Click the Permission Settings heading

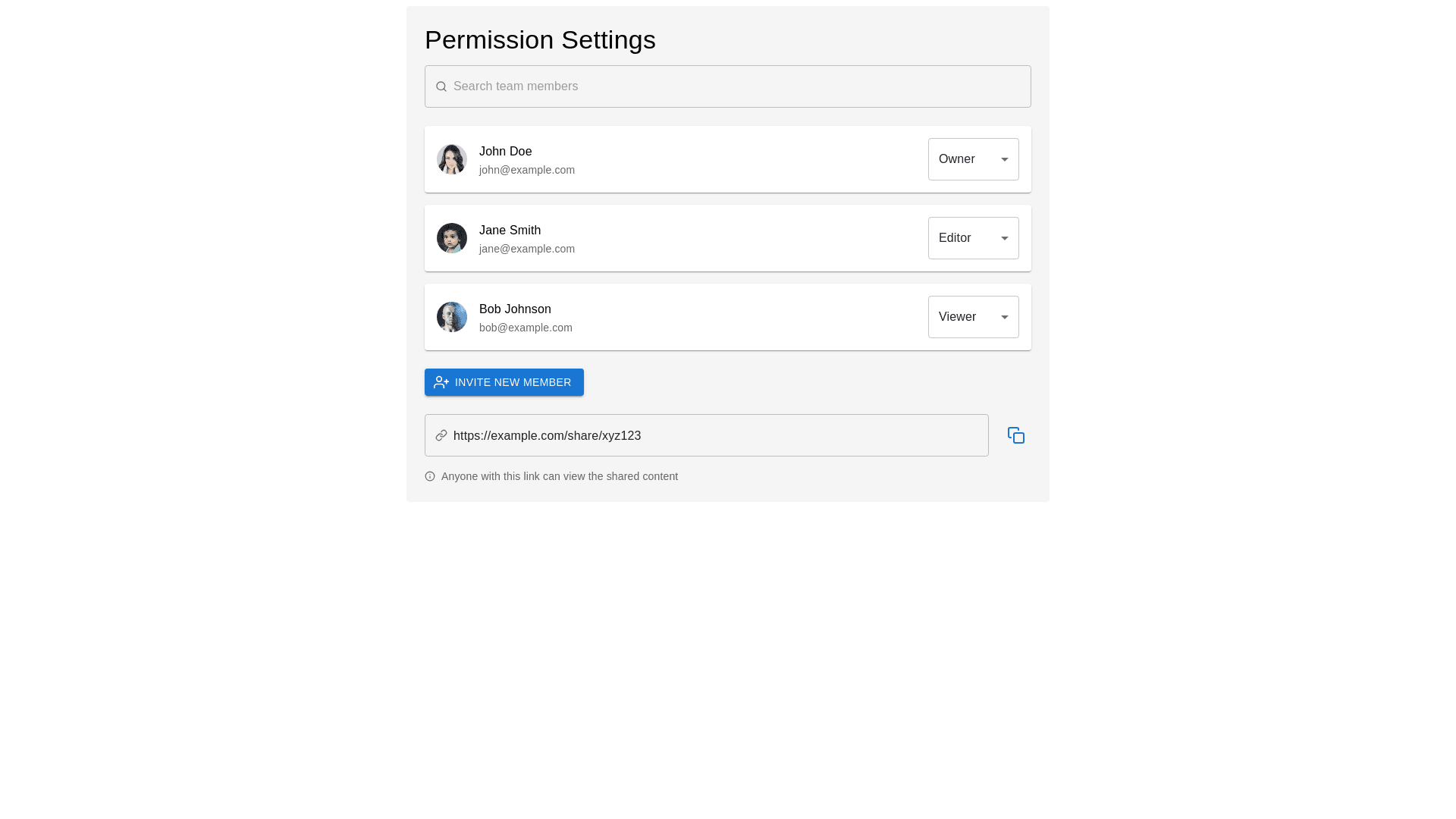pos(540,39)
